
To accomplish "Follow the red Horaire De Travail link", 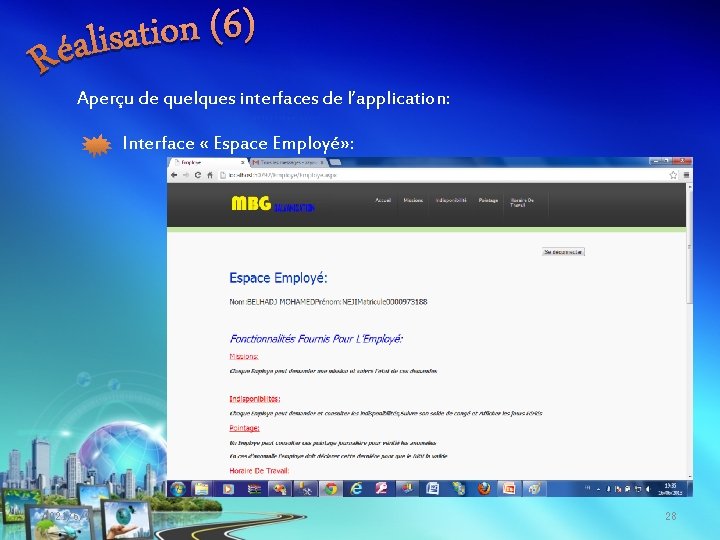I will coord(259,471).
